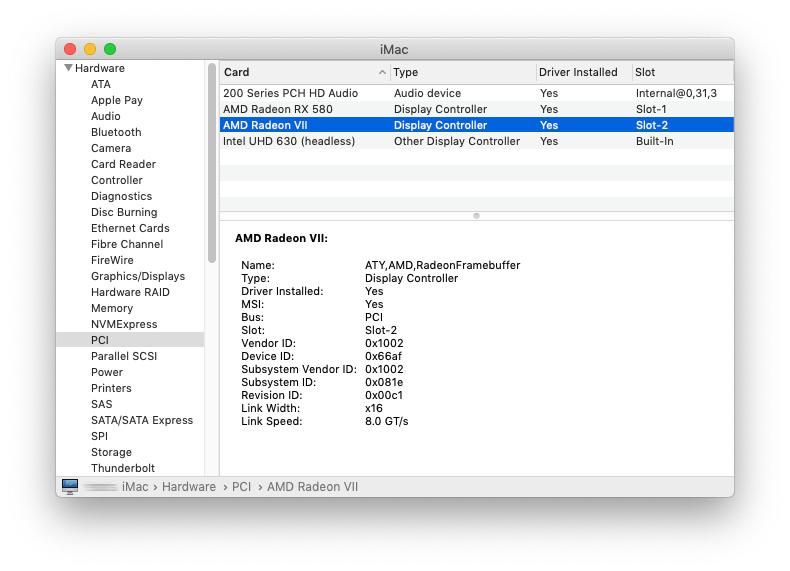Click the Card column sort arrow
The image size is (790, 571).
point(382,73)
